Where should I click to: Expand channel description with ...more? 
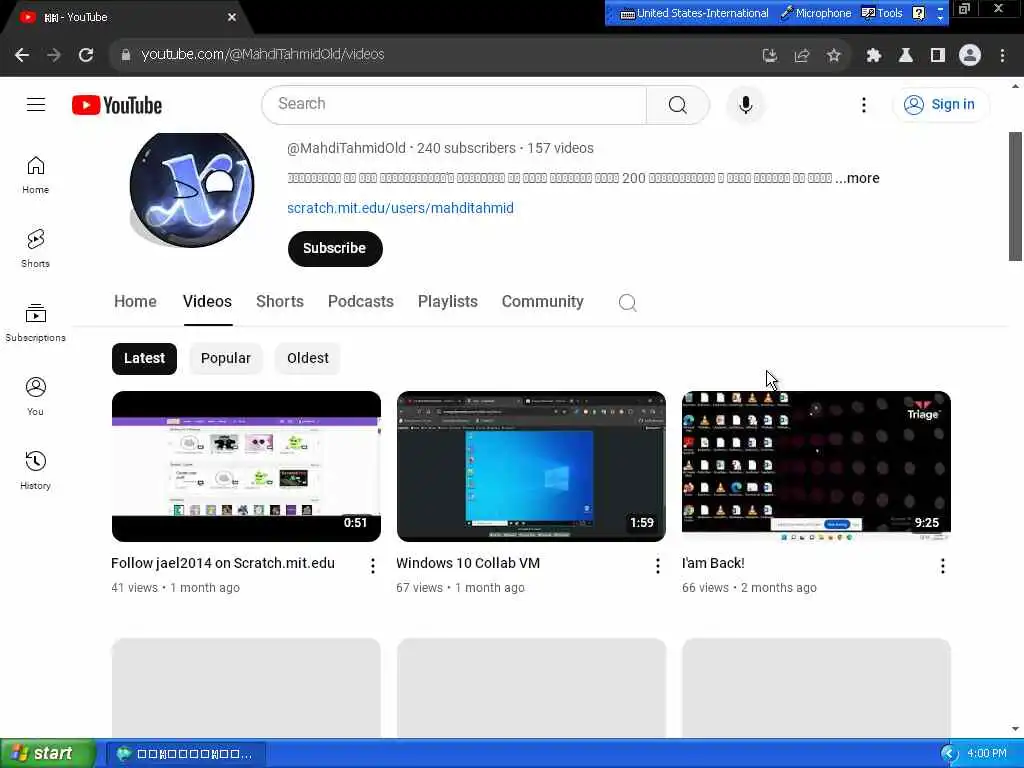point(857,178)
